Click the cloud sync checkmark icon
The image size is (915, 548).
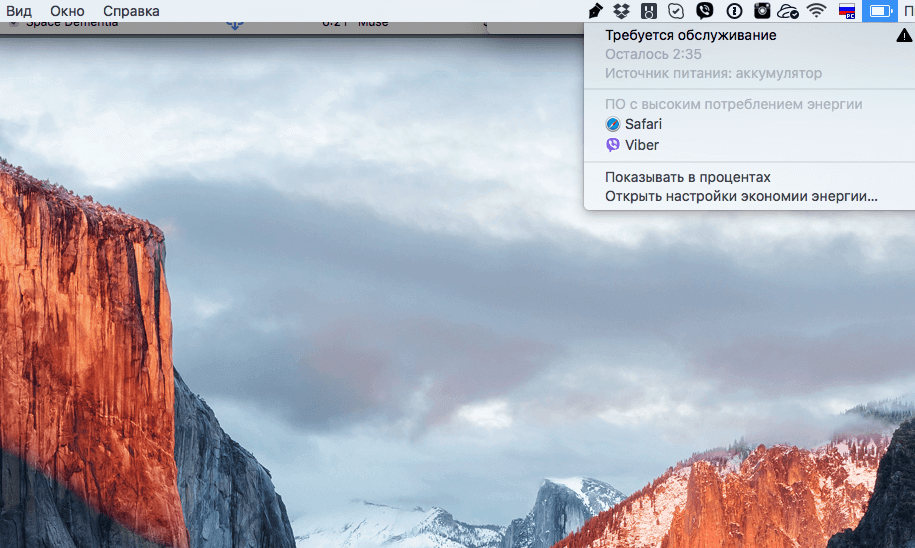[x=788, y=11]
